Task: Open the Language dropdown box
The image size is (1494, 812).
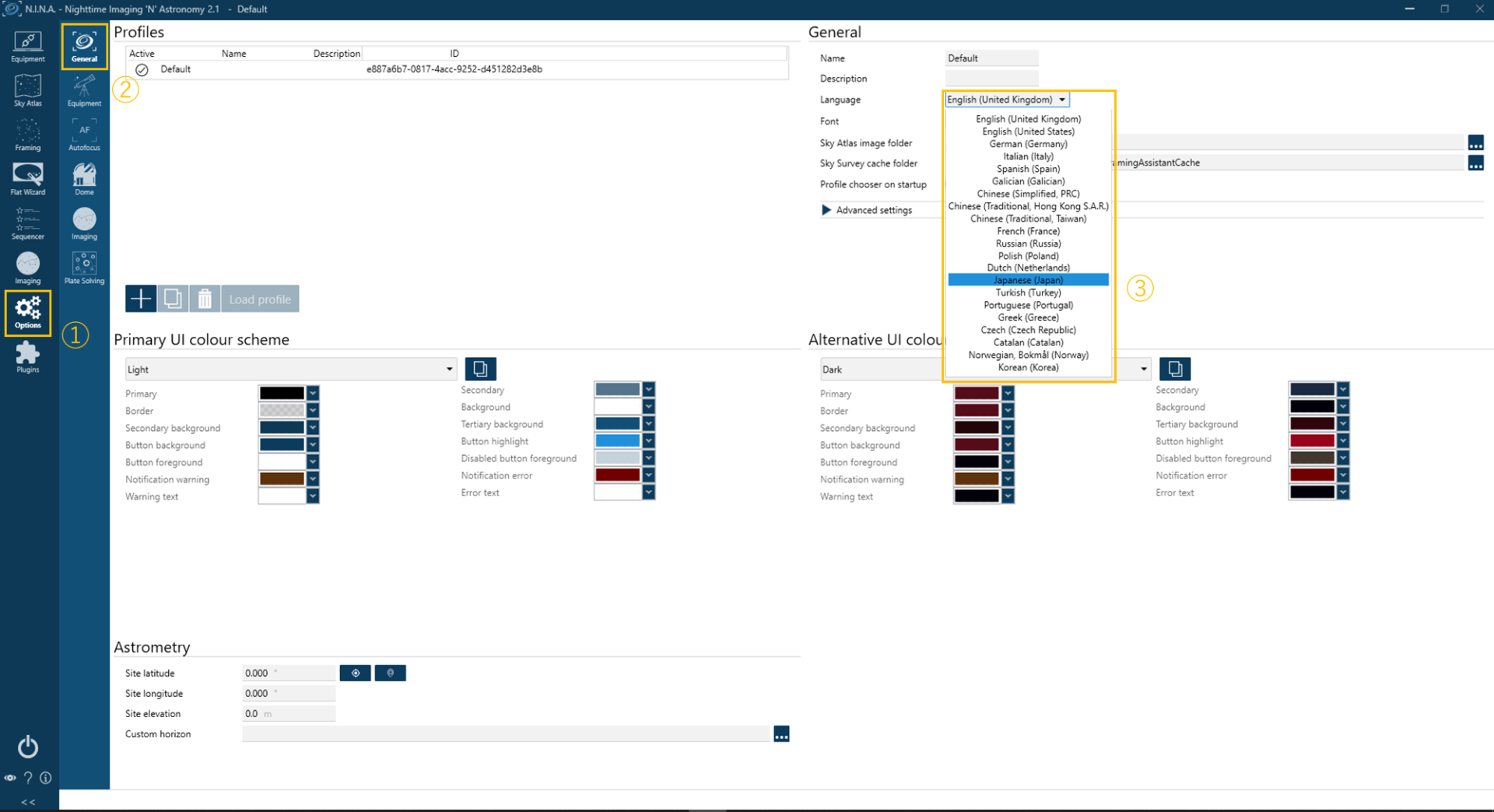Action: point(1006,100)
